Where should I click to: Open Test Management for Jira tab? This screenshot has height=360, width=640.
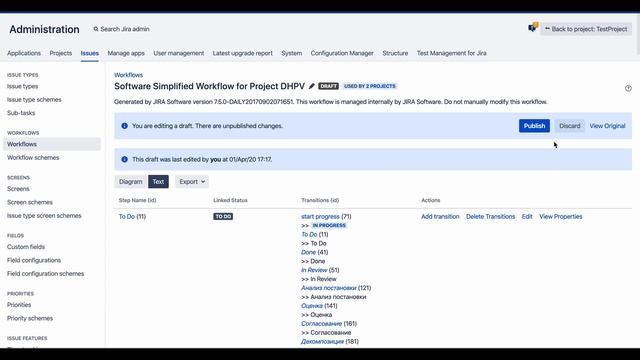[451, 53]
